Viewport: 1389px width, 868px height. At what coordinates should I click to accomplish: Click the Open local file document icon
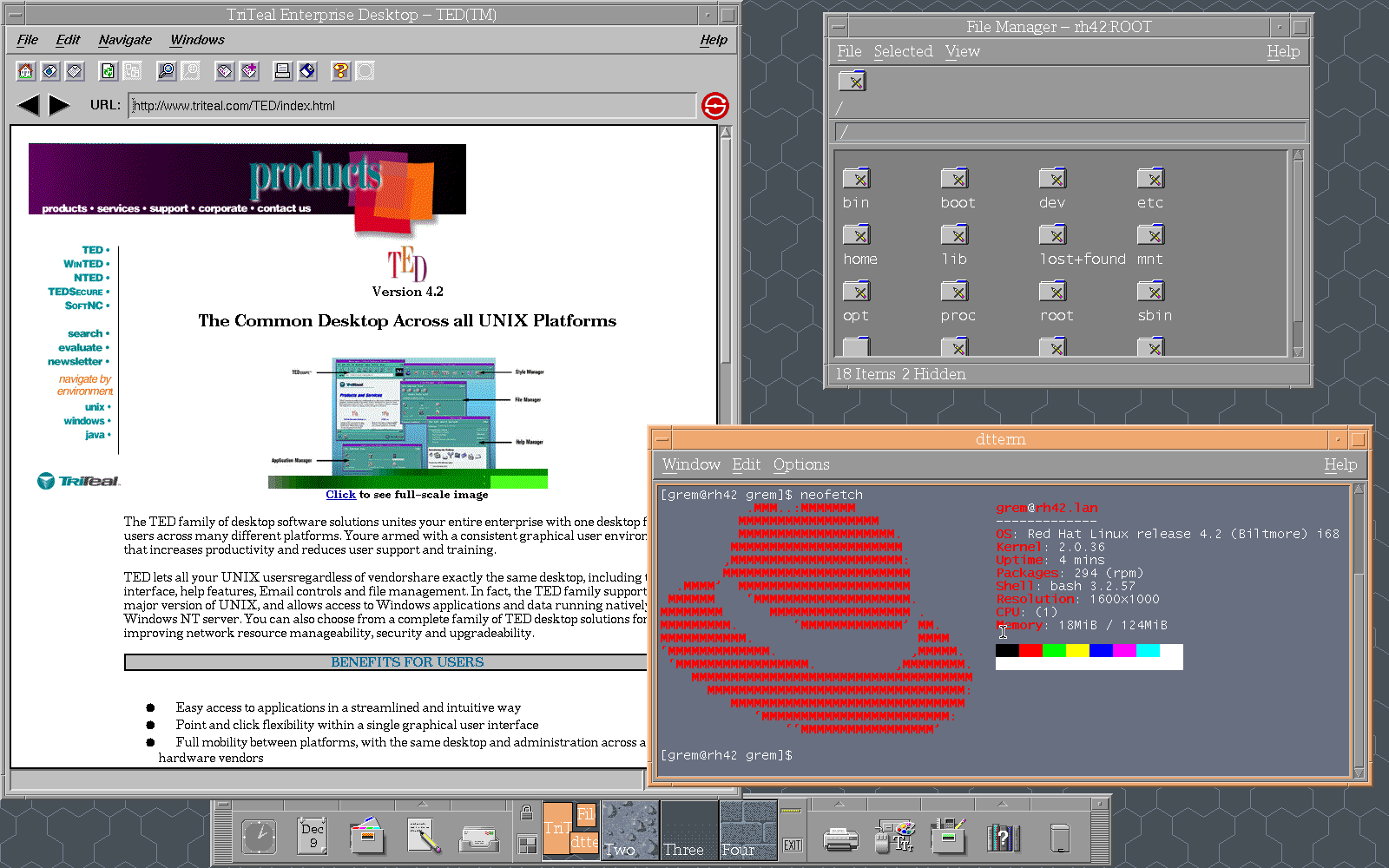click(x=75, y=71)
